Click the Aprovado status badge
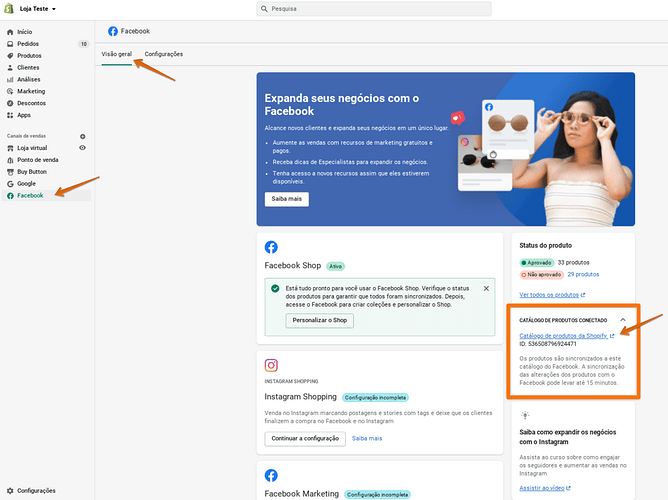Screen dimensions: 668x500 (537, 263)
